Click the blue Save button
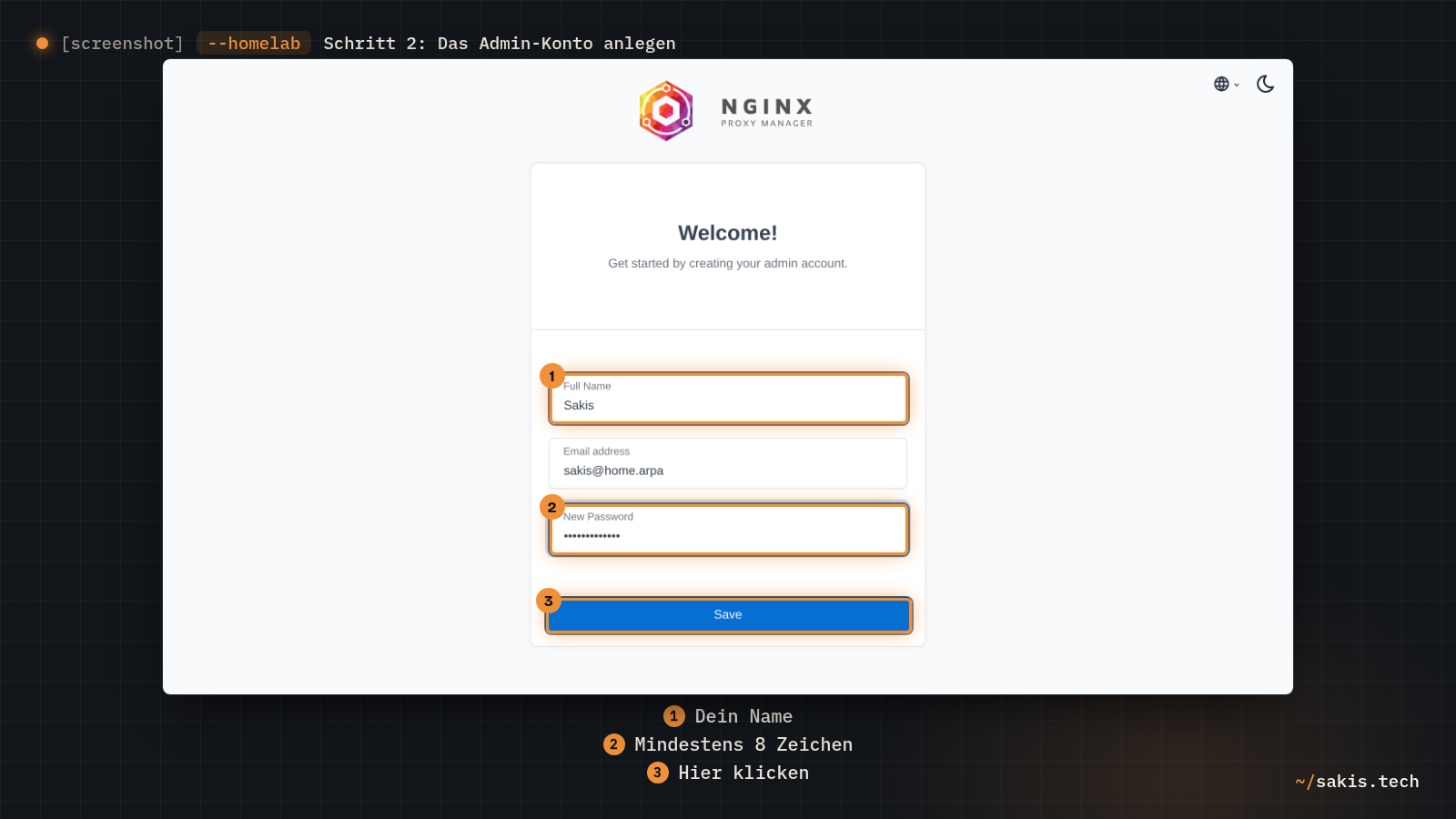Viewport: 1456px width, 819px height. pos(728,615)
